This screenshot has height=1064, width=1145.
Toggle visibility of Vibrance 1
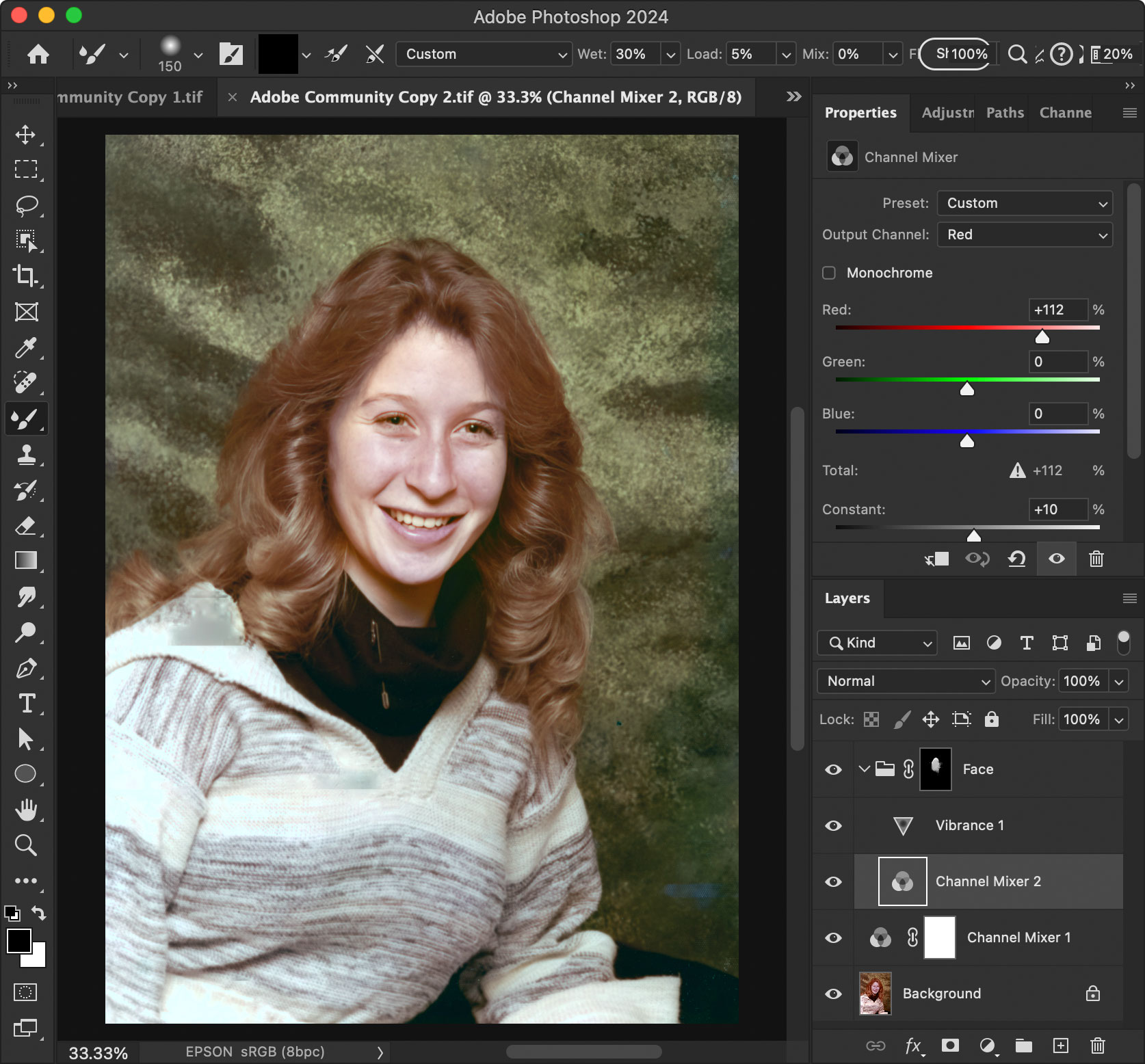click(x=832, y=825)
